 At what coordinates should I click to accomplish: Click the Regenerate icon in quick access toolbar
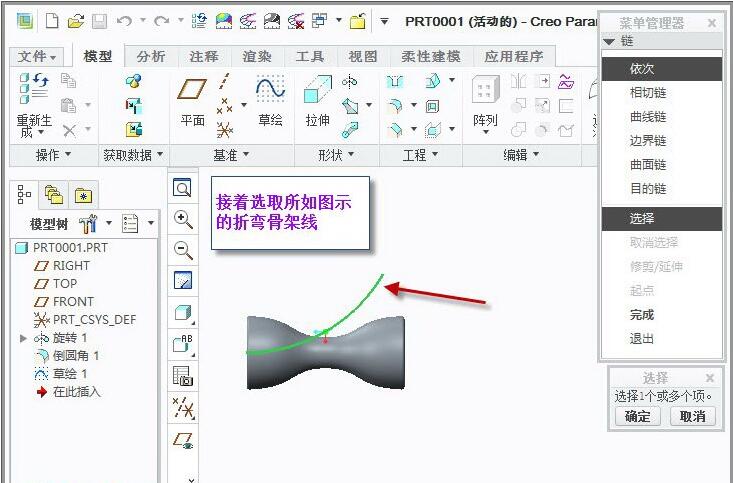point(199,21)
